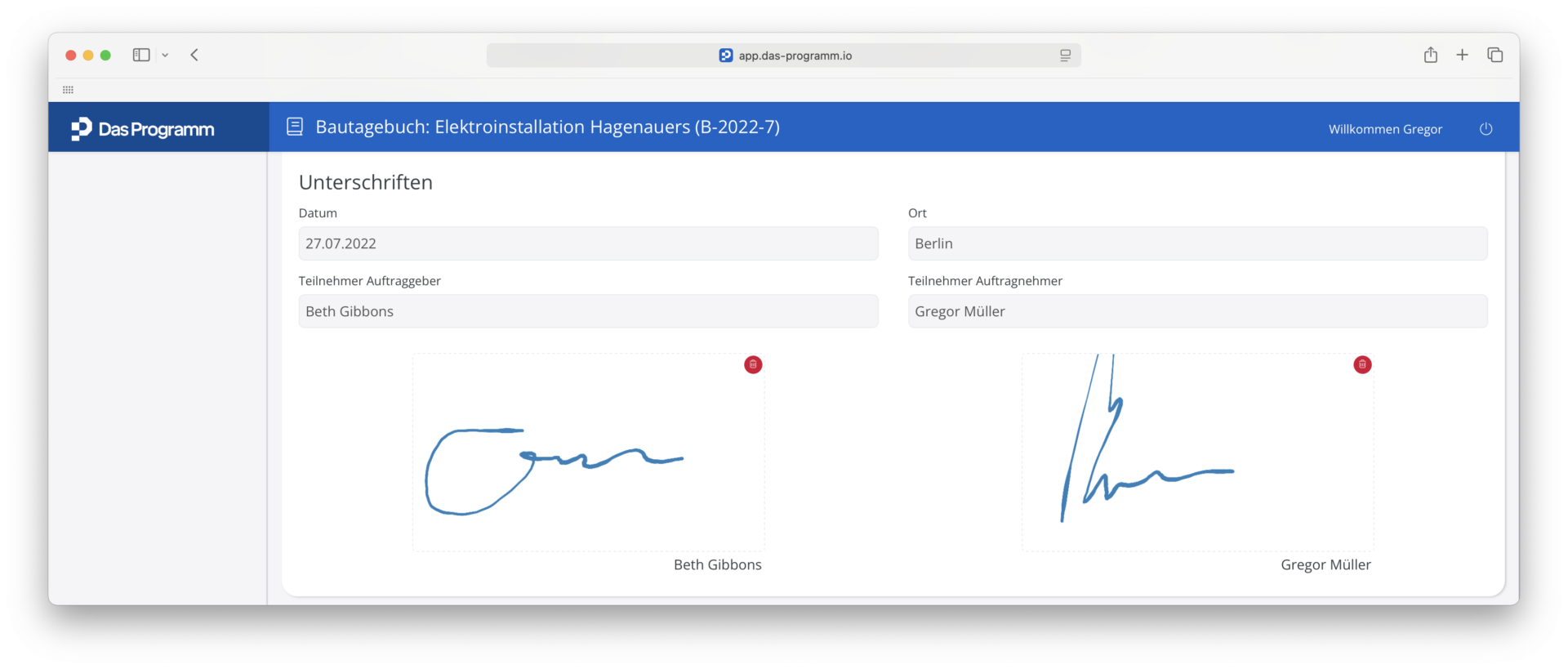Select the Teilnehmer Auftraggeber field
Screen dimensions: 1568x669
click(588, 311)
